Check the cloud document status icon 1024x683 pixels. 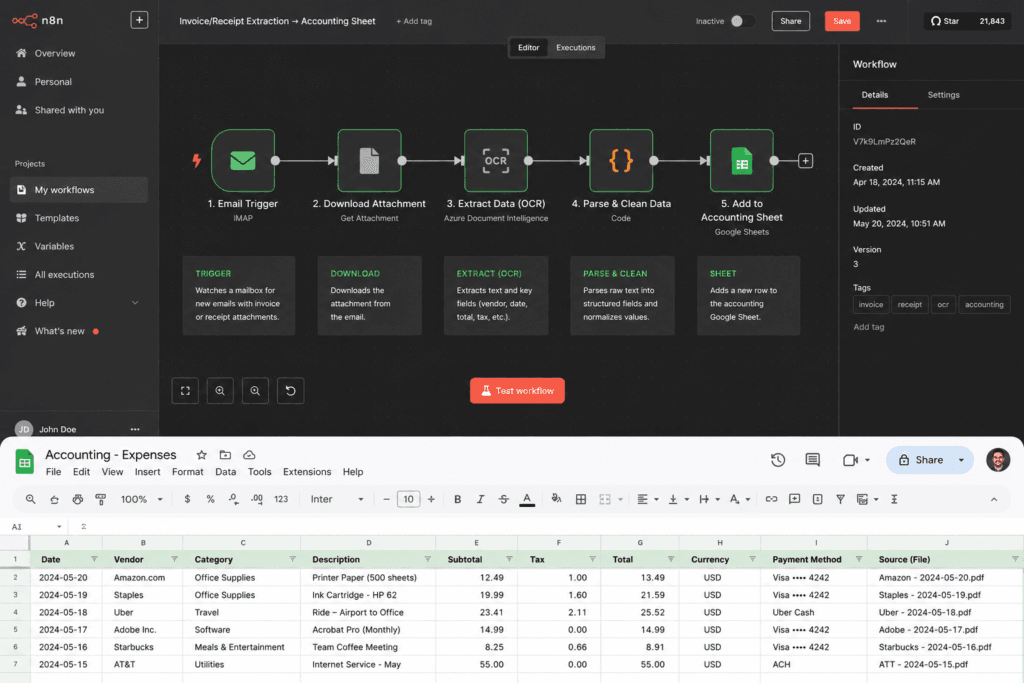pos(249,454)
